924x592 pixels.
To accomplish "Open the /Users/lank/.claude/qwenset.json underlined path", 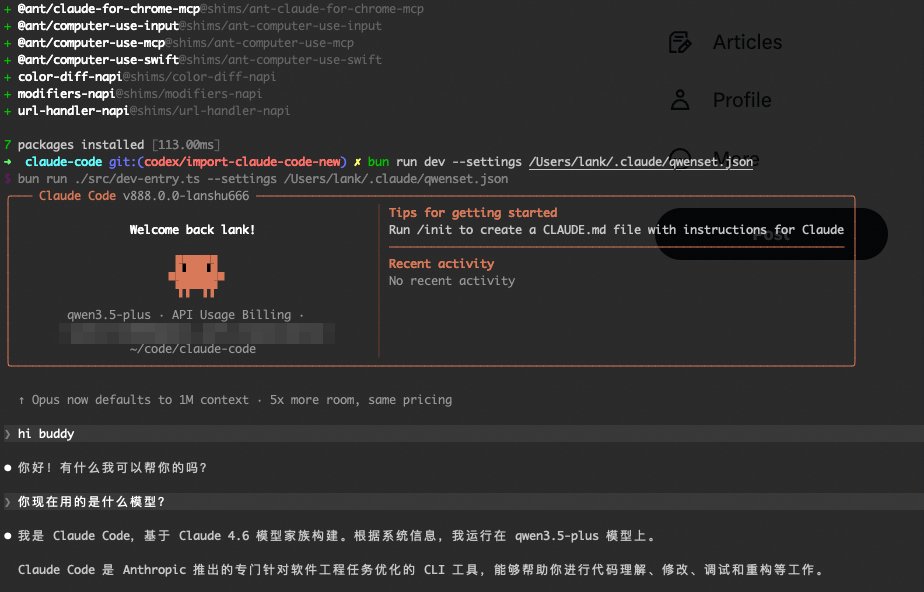I will 641,161.
